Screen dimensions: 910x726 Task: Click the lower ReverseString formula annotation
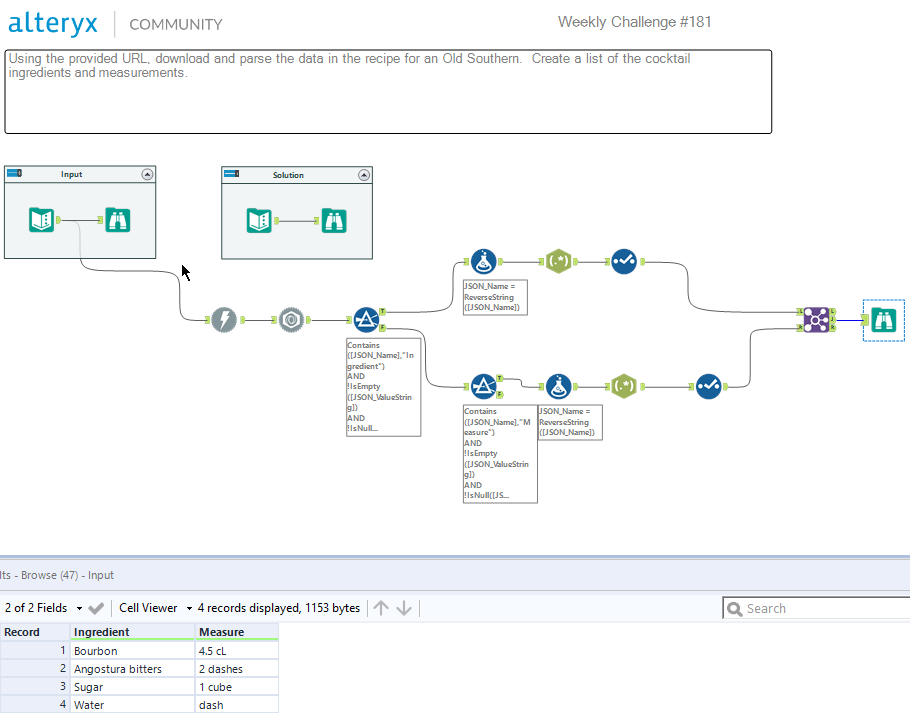tap(570, 422)
